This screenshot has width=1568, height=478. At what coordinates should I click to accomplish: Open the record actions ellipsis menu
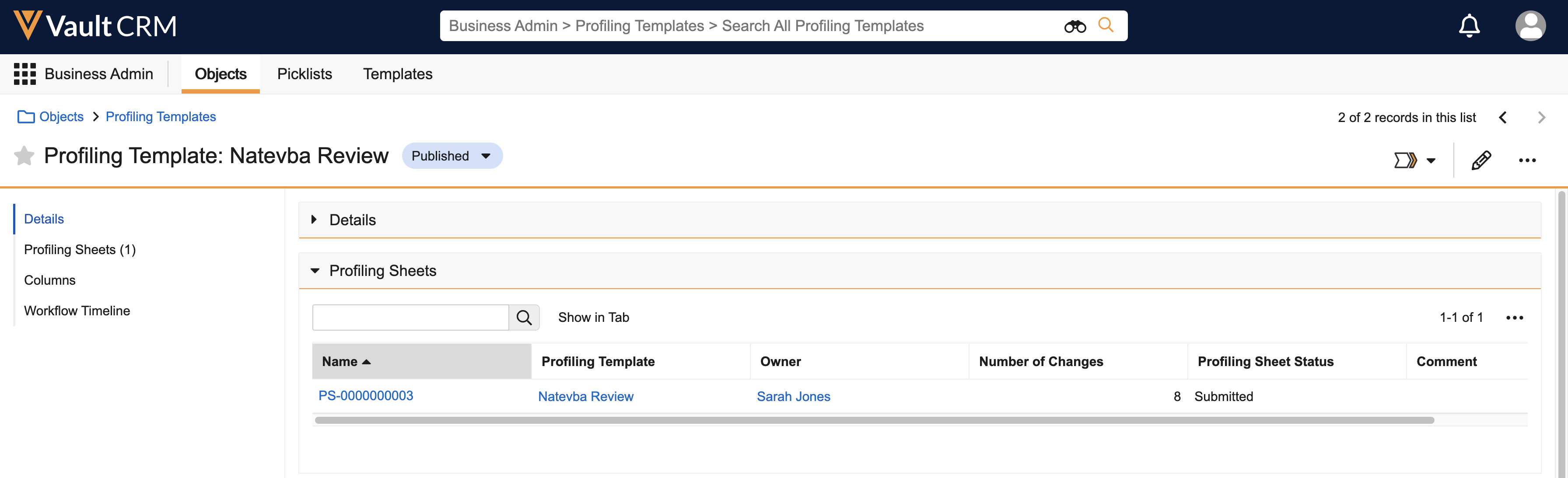[x=1526, y=160]
